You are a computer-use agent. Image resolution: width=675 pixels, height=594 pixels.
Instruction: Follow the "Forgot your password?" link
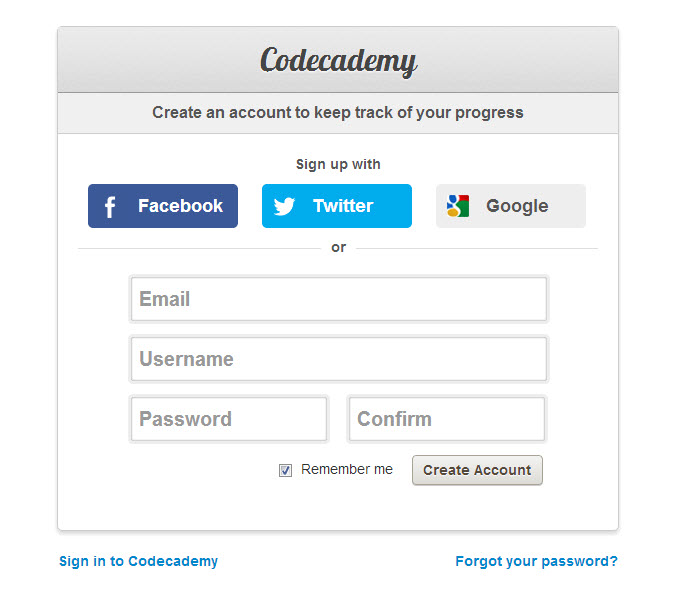(536, 561)
